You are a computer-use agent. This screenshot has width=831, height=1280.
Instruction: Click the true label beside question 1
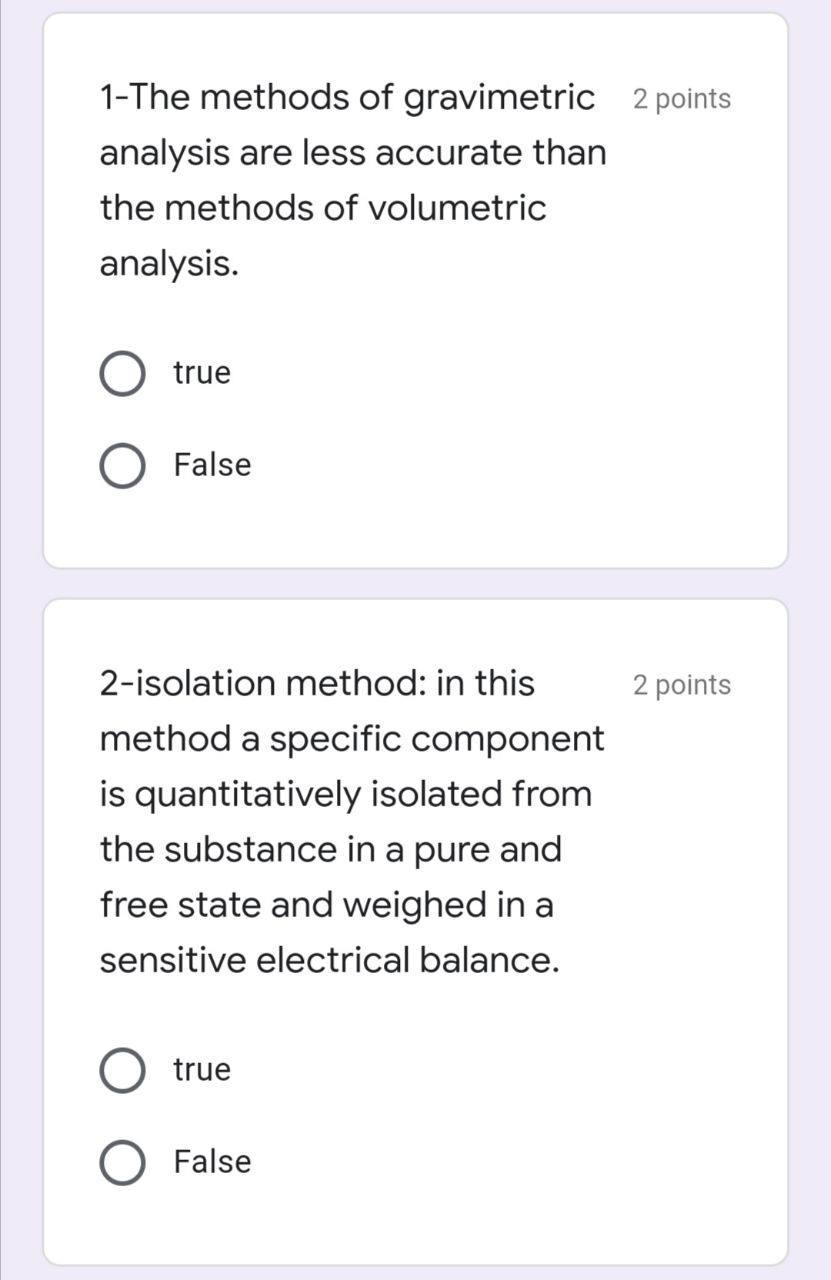200,372
